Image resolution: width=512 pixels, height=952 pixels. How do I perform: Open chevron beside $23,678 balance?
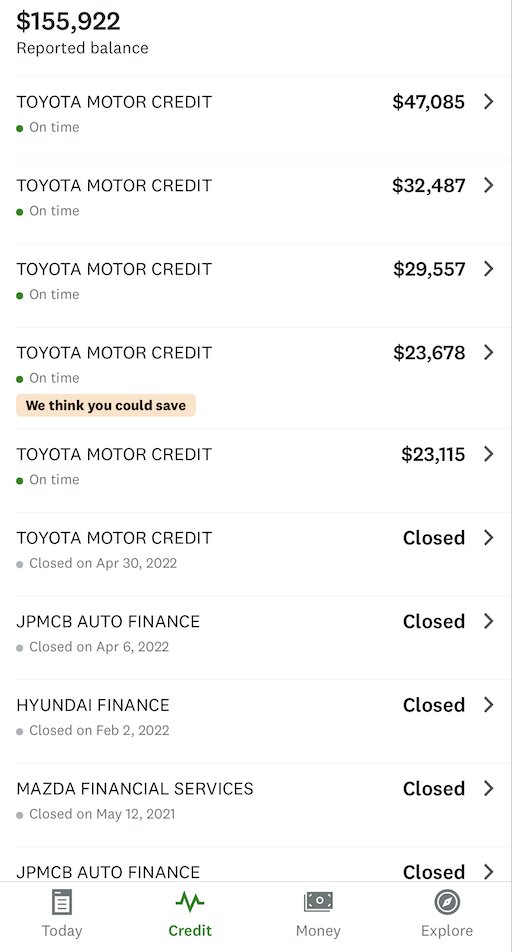pyautogui.click(x=488, y=352)
